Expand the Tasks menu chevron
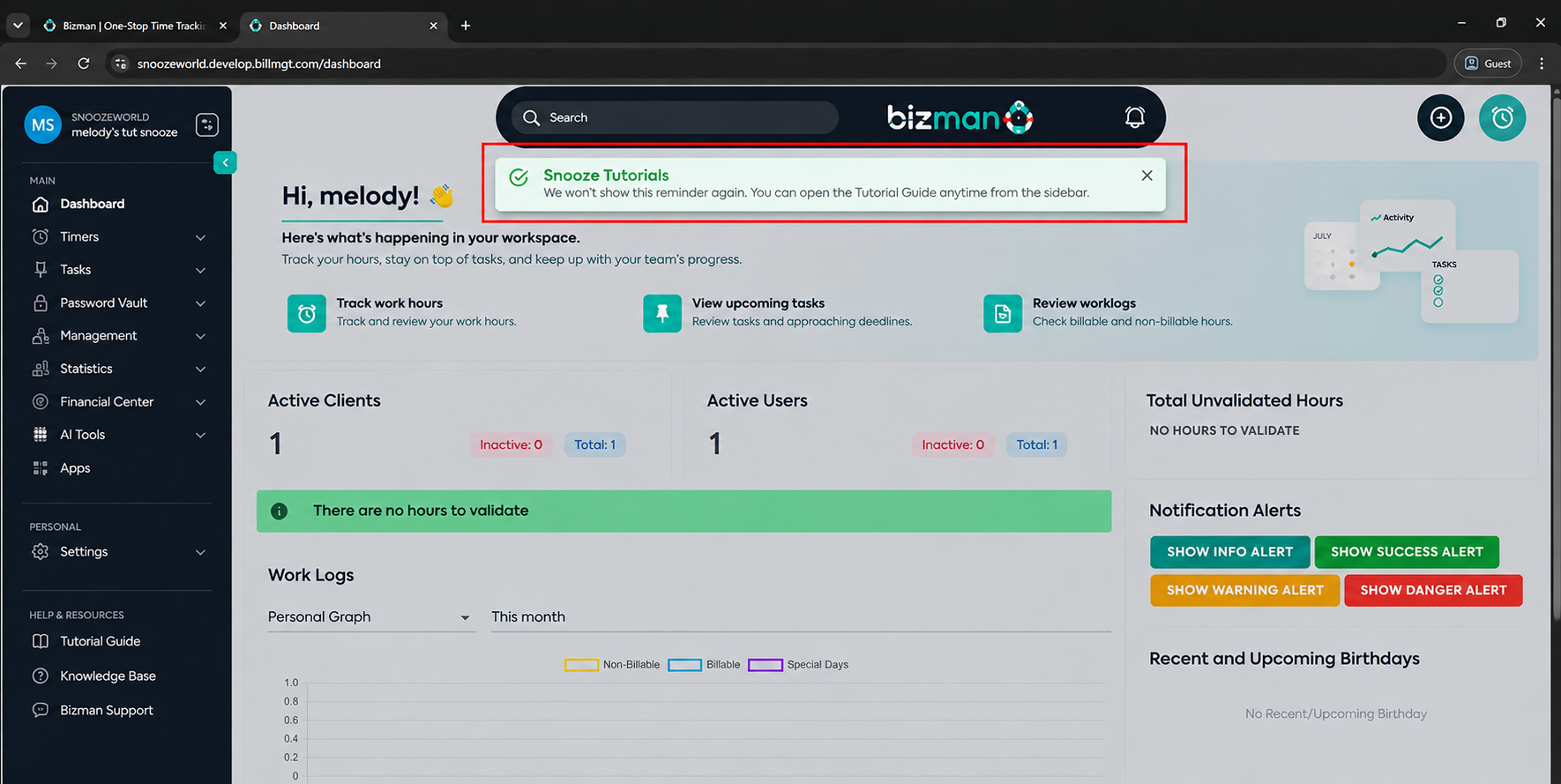Image resolution: width=1561 pixels, height=784 pixels. click(x=200, y=270)
